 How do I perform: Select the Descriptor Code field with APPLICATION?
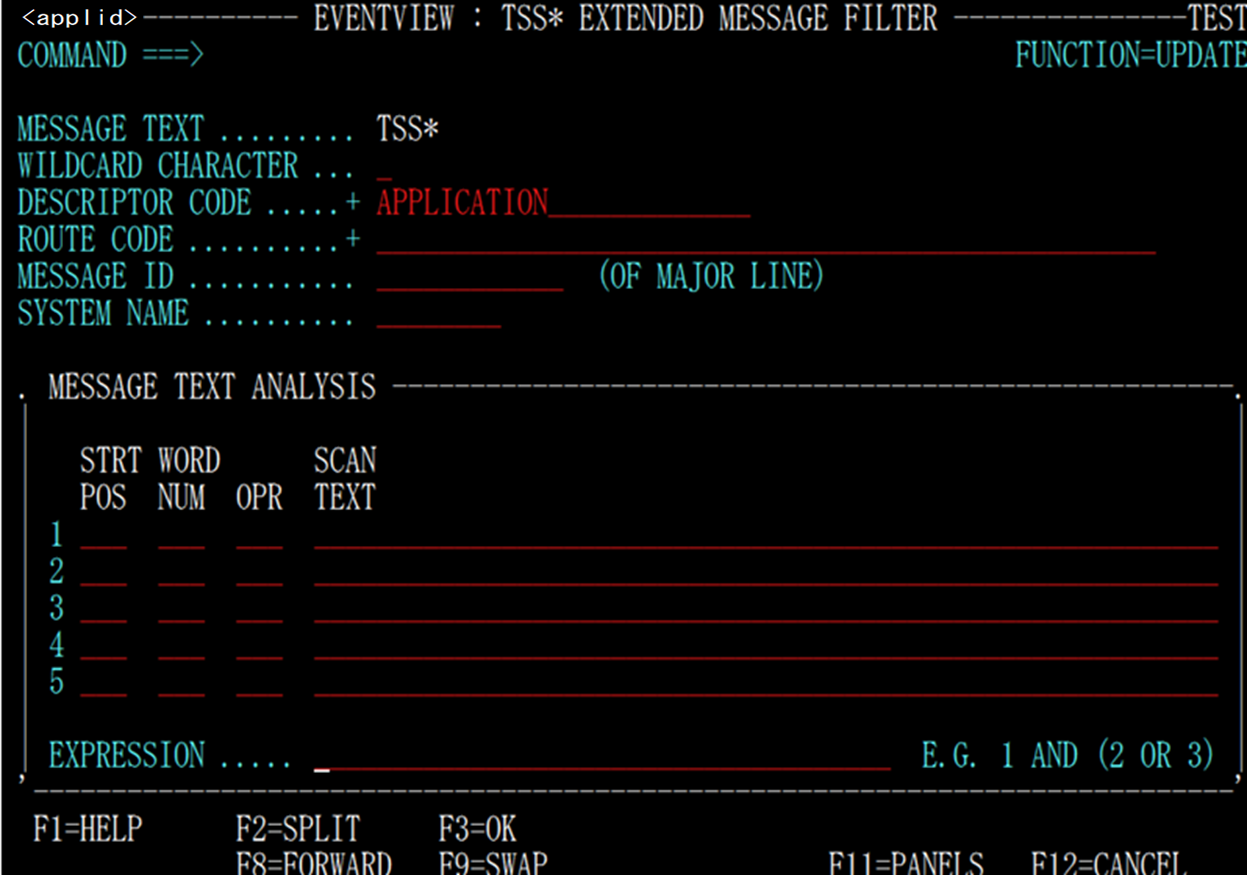(x=563, y=203)
